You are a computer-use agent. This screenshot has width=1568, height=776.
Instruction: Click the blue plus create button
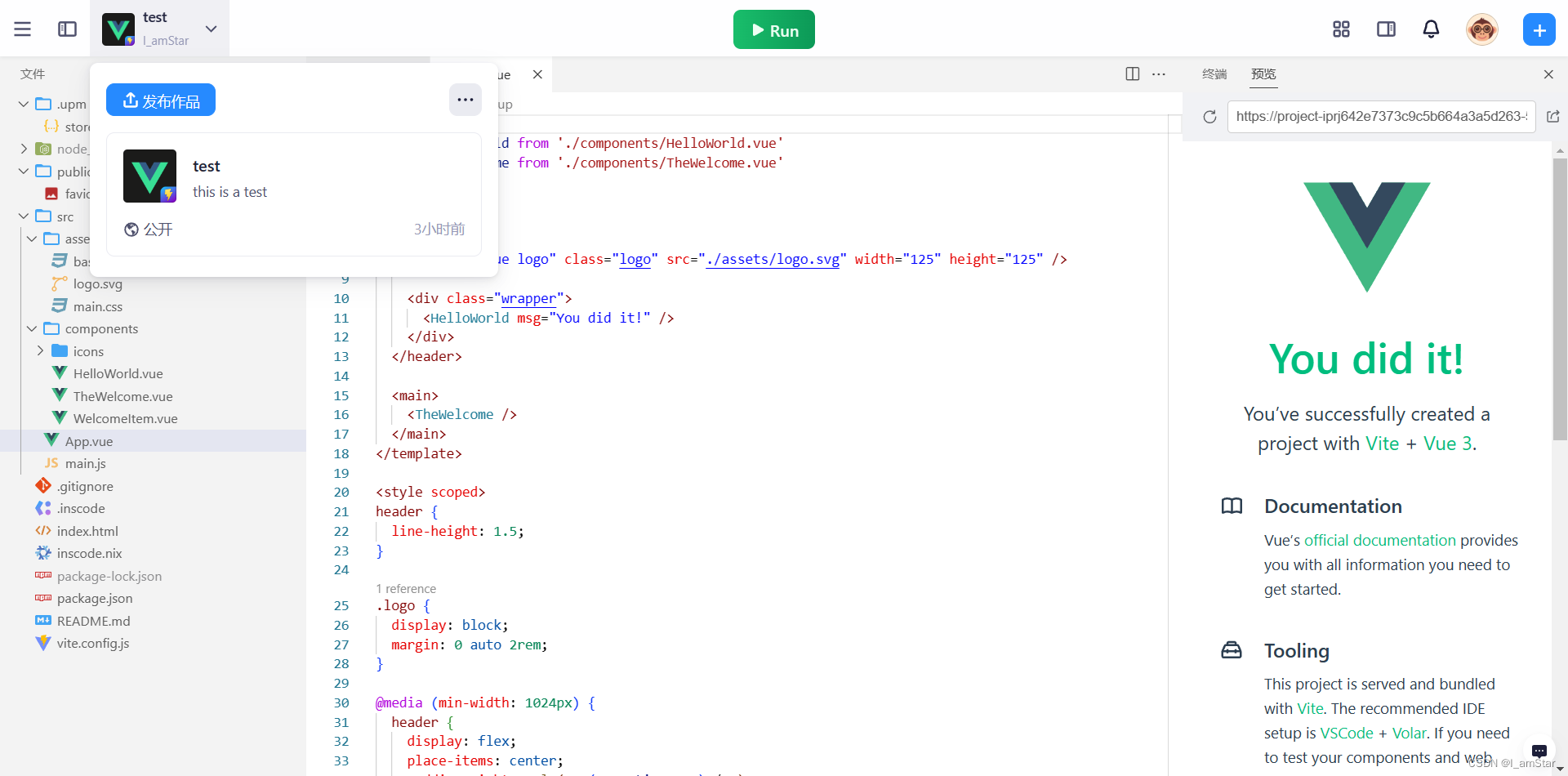point(1539,30)
